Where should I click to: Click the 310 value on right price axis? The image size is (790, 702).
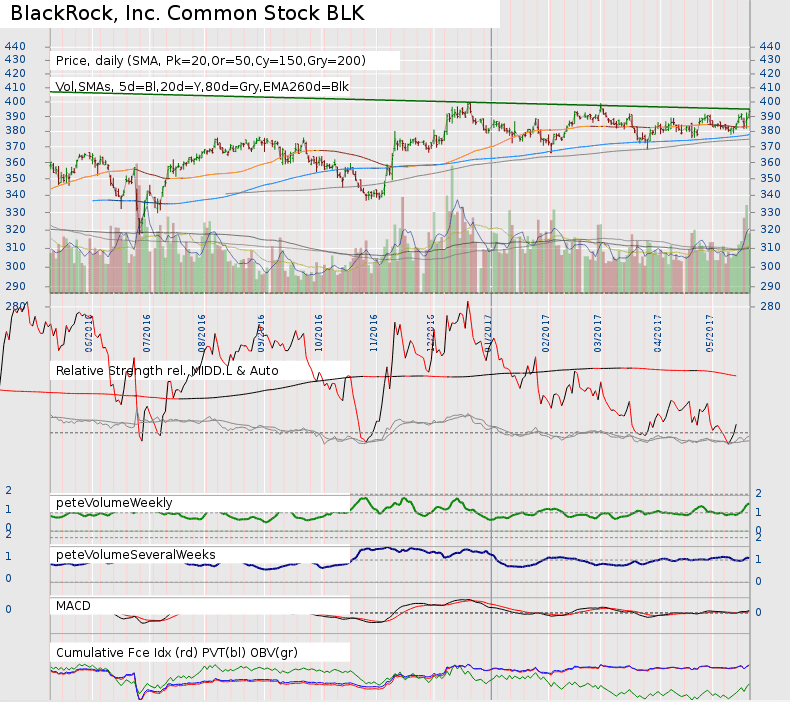click(x=770, y=248)
